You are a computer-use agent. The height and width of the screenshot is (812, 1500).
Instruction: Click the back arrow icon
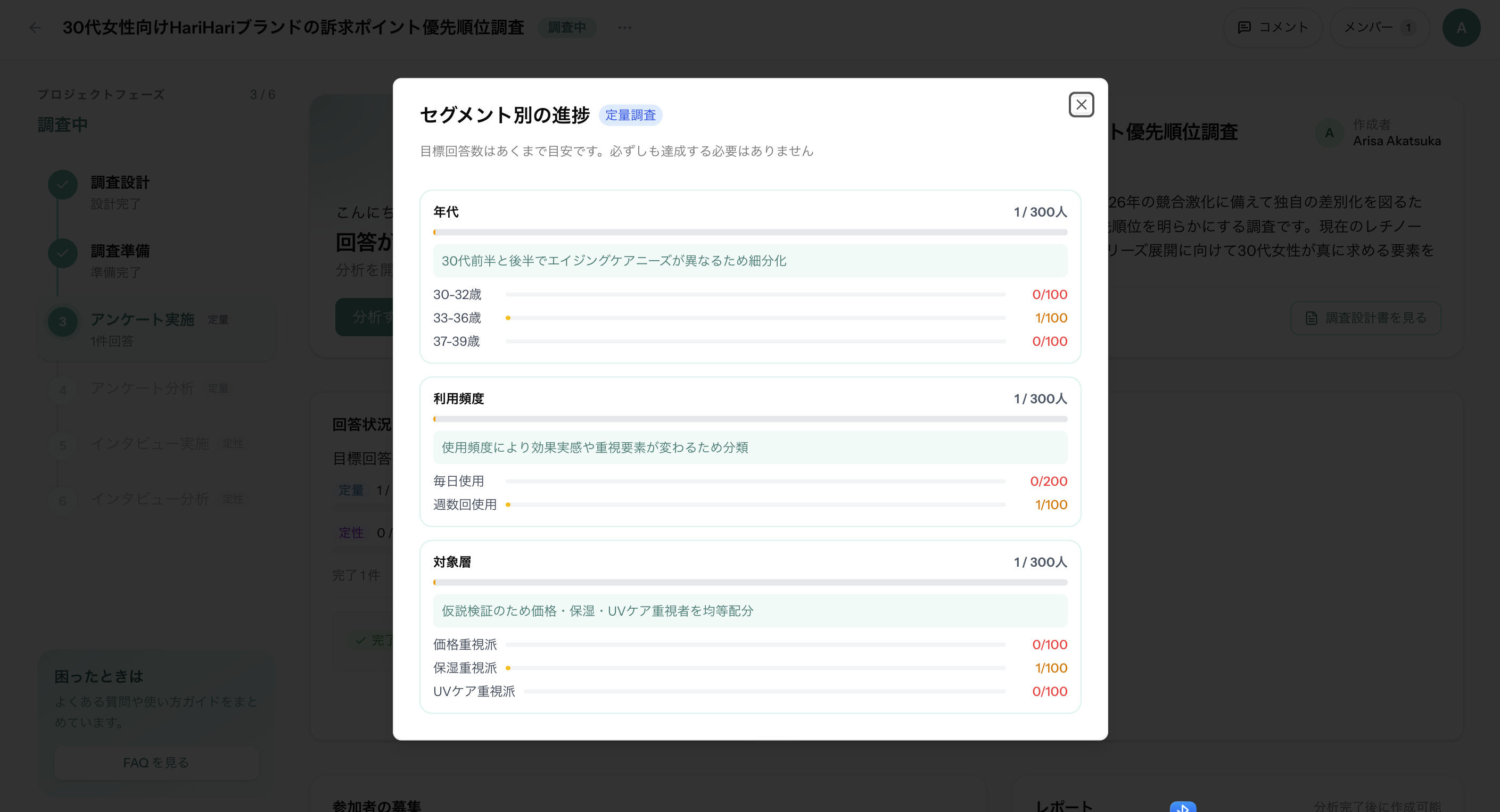pos(35,27)
